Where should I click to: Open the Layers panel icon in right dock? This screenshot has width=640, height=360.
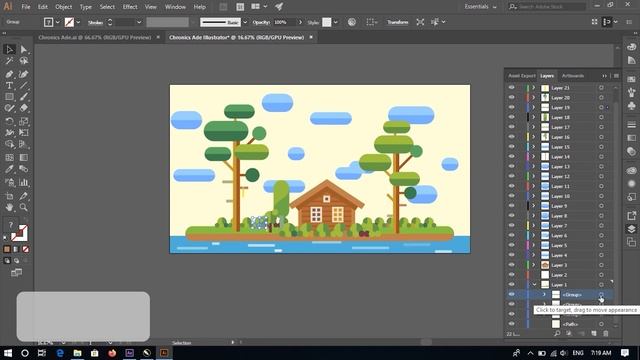click(x=631, y=229)
